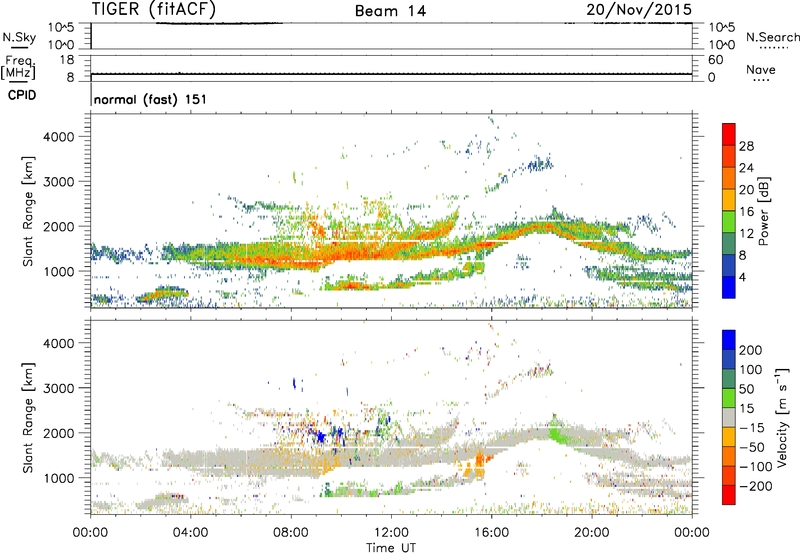
Task: Pick the gray -15 to 15 Velocity segment
Action: [x=729, y=418]
